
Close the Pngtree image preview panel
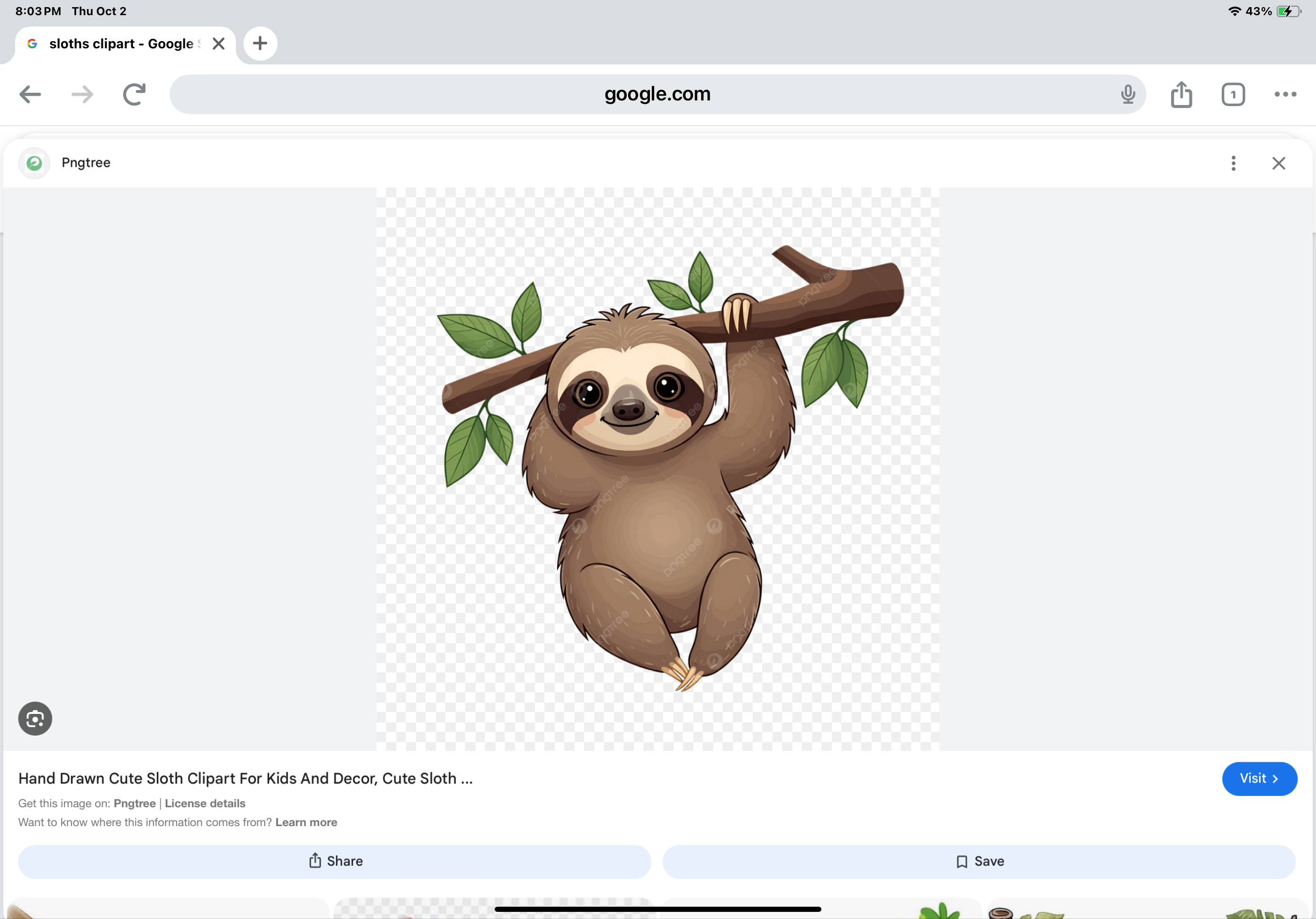point(1279,163)
